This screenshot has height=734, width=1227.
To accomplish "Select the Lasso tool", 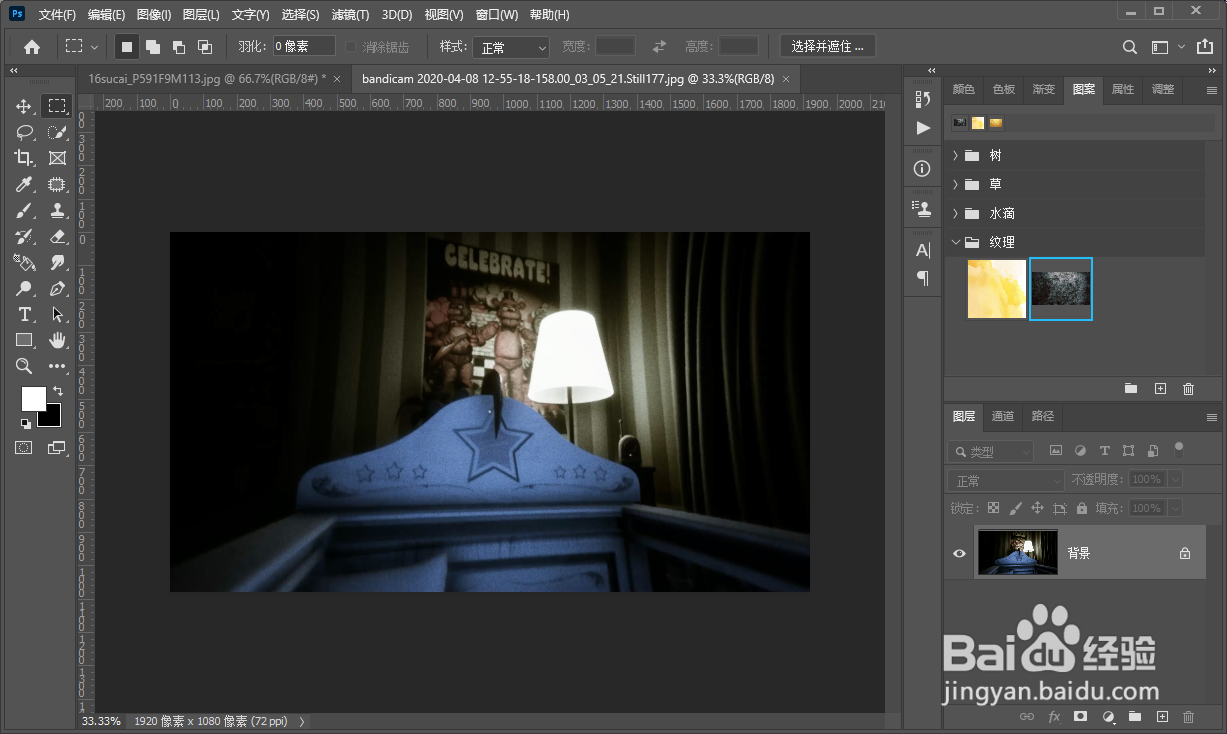I will pos(25,132).
